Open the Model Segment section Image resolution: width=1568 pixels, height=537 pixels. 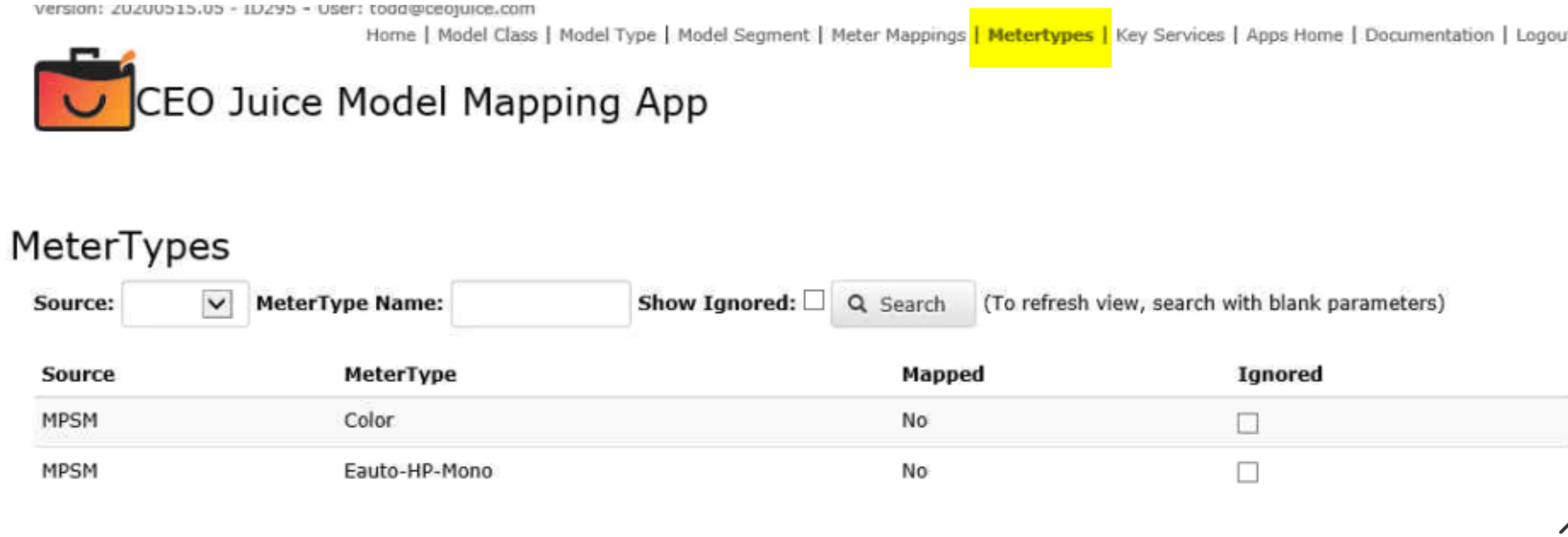[743, 35]
